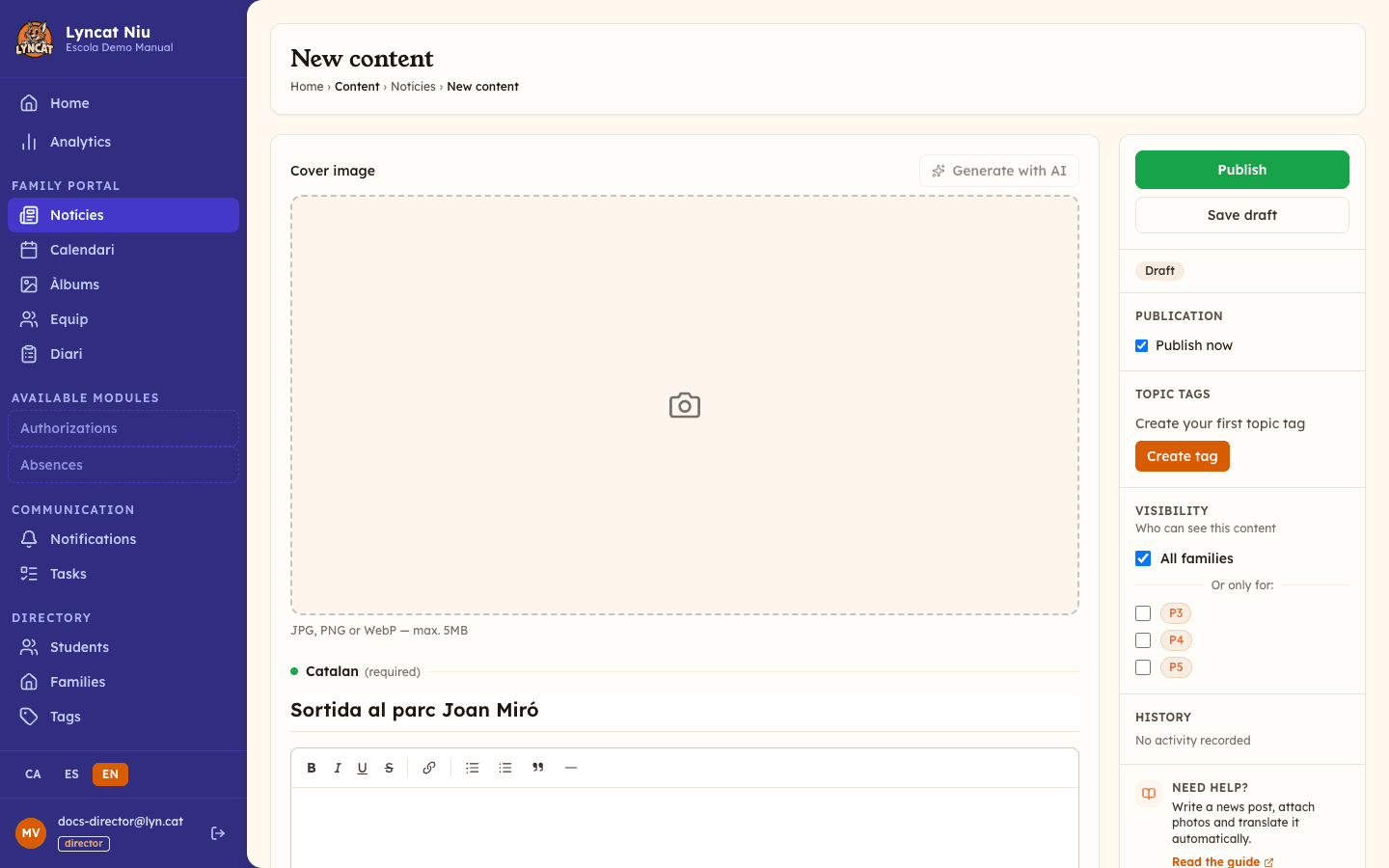Image resolution: width=1389 pixels, height=868 pixels.
Task: Open the Read the guide link
Action: click(x=1222, y=861)
